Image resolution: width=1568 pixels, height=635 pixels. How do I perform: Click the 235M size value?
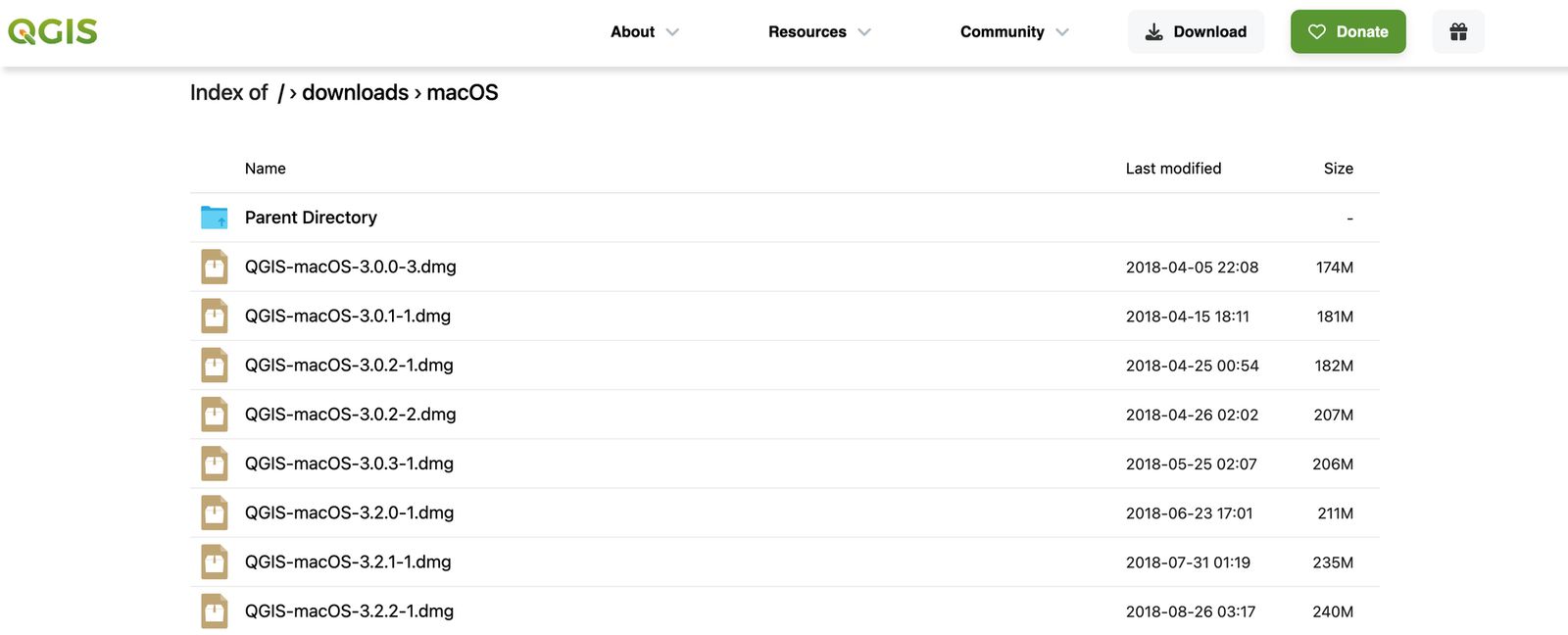[x=1333, y=562]
